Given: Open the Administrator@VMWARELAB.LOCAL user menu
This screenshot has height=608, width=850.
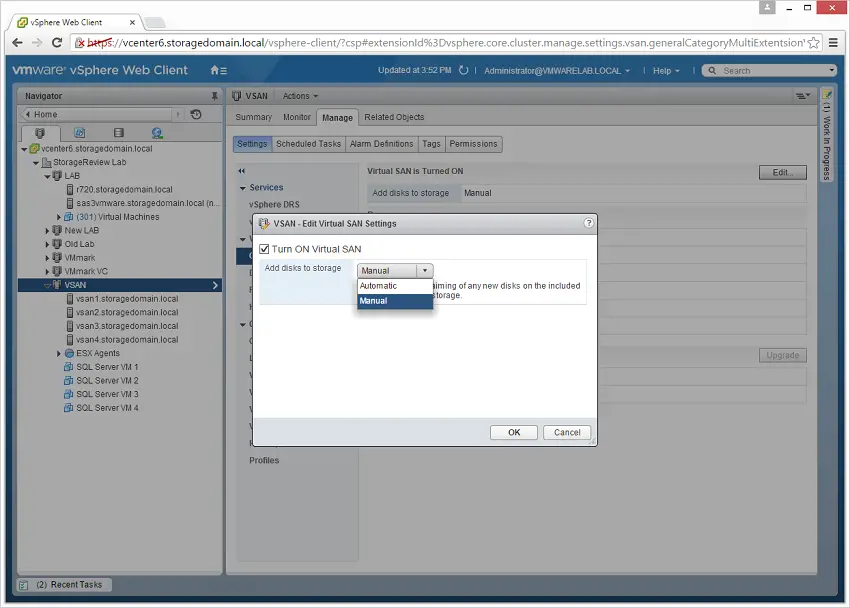Looking at the screenshot, I should coord(557,71).
